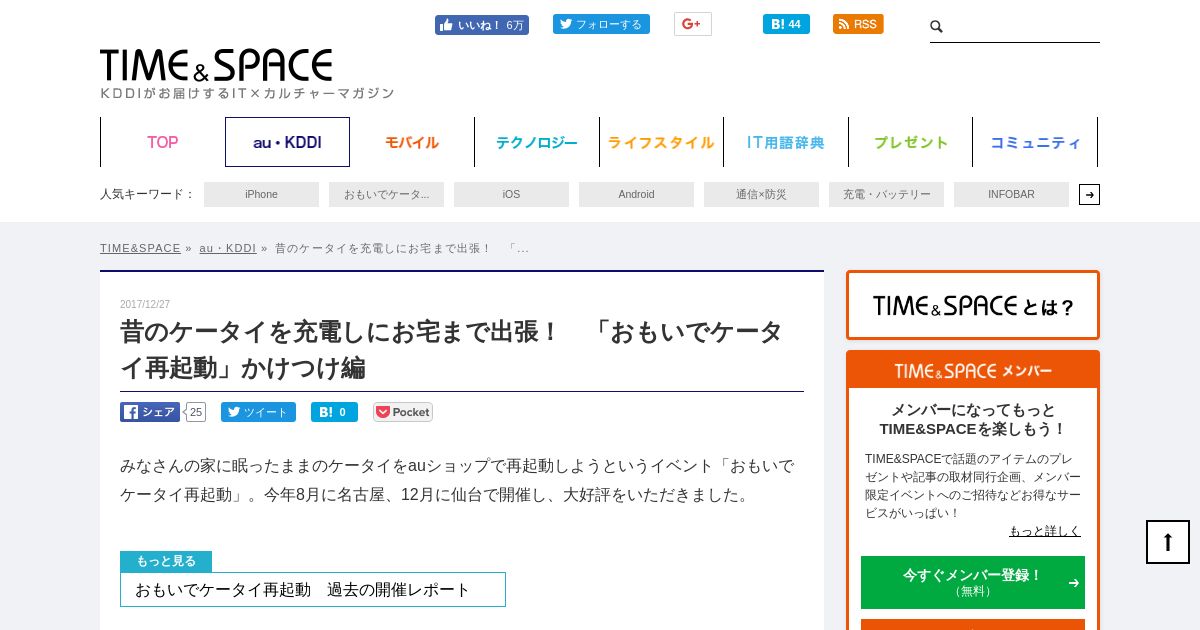Select the おもいでケータ... keyword tag
Image resolution: width=1200 pixels, height=630 pixels.
[386, 194]
